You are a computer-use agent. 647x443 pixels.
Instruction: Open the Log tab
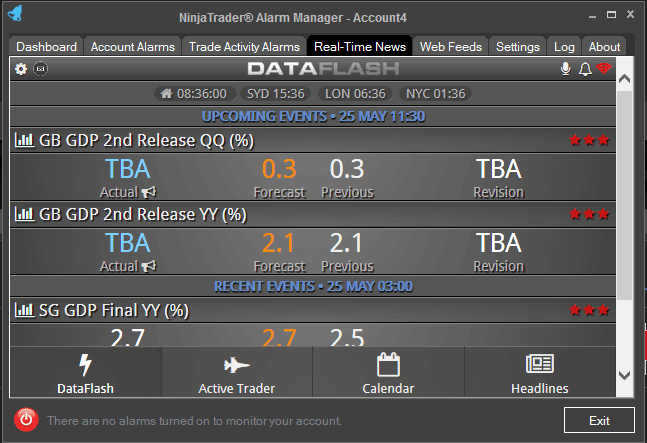point(564,47)
